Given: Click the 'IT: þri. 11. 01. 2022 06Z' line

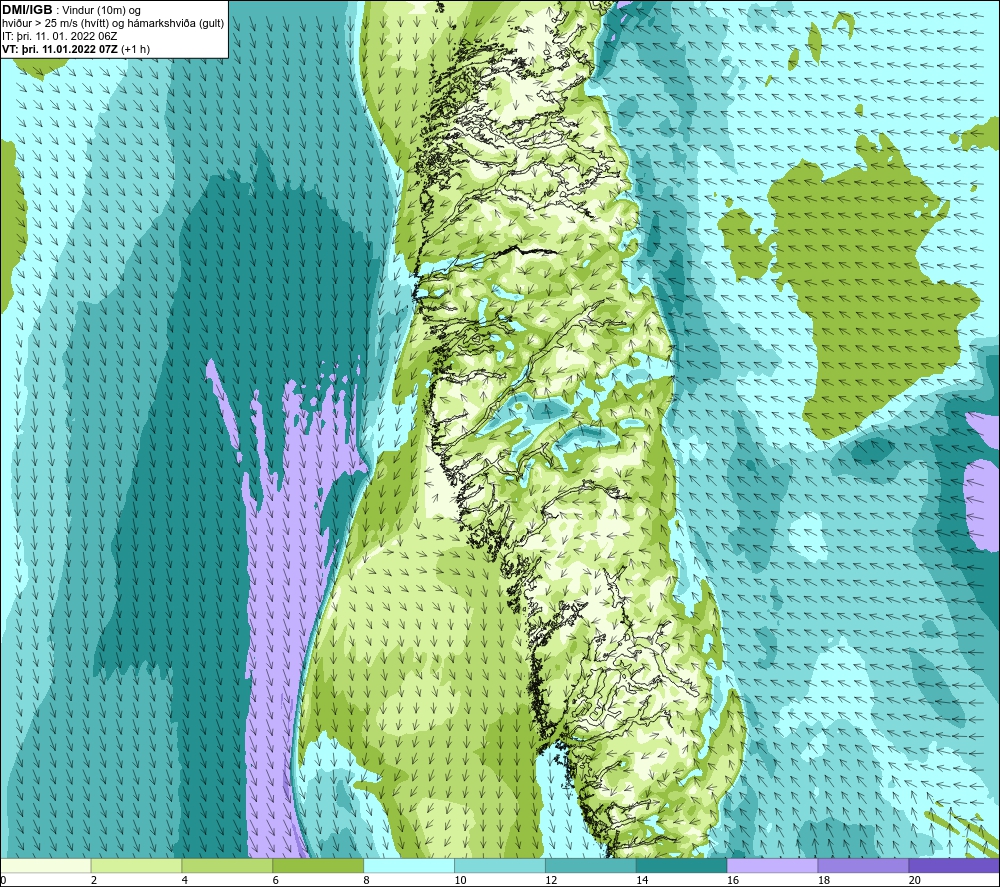Looking at the screenshot, I should [x=59, y=36].
